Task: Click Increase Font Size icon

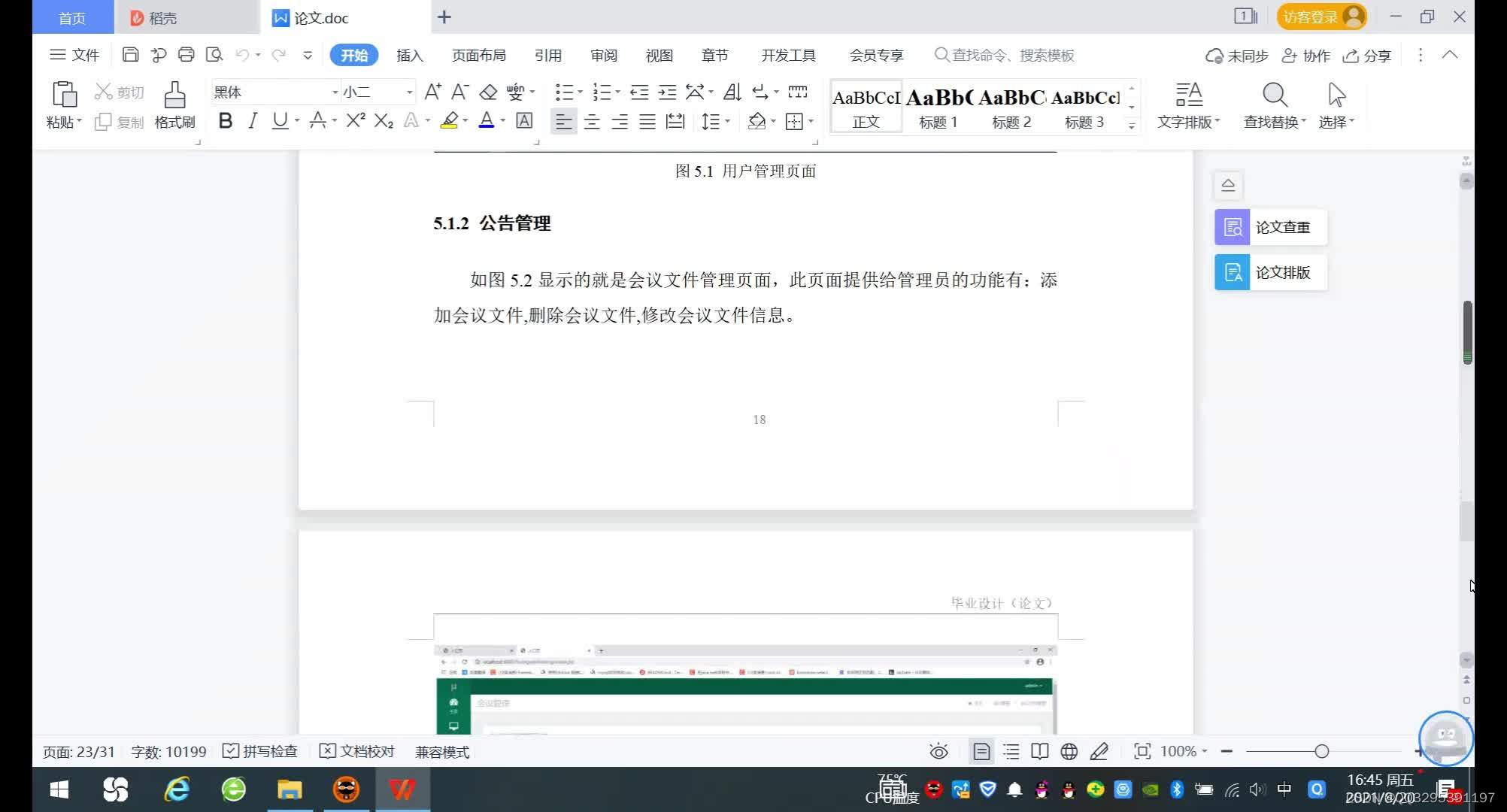Action: [x=432, y=92]
